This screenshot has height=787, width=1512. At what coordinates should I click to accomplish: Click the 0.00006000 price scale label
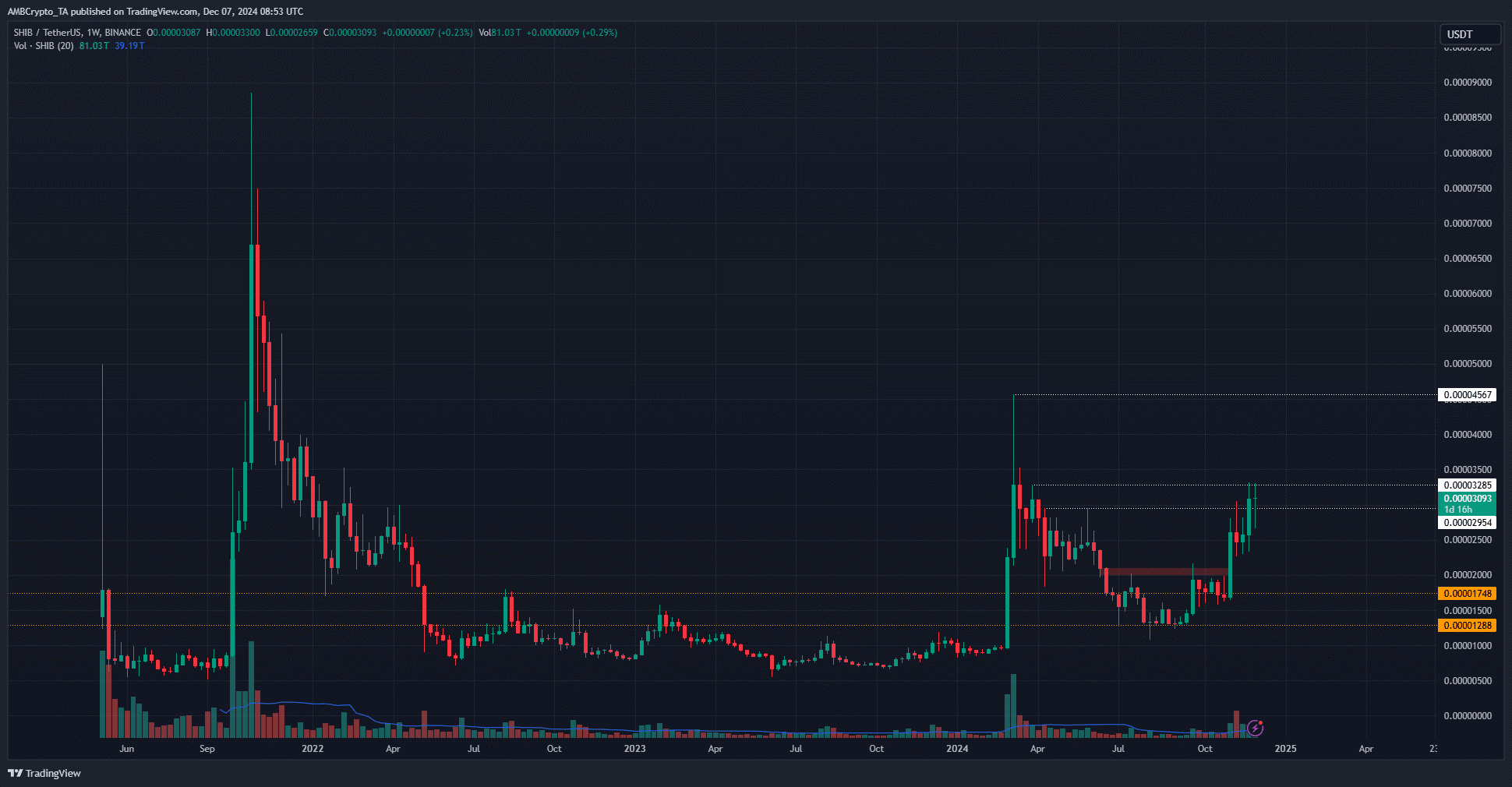(x=1468, y=294)
